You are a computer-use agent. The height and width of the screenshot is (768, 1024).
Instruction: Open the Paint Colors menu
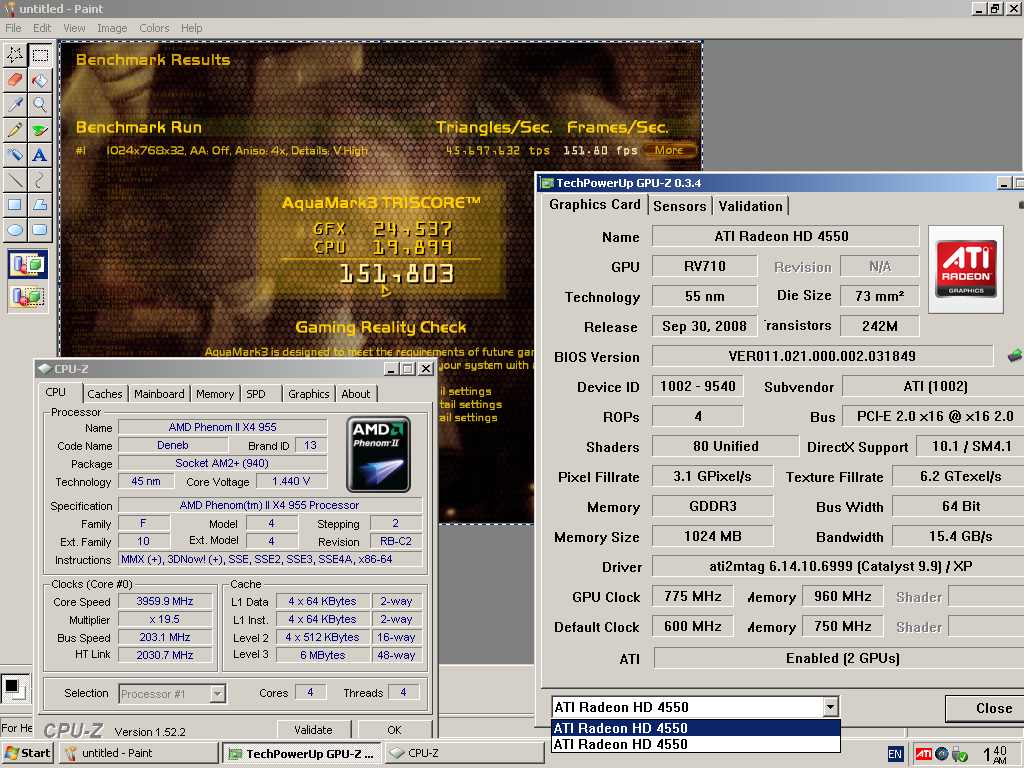click(154, 28)
